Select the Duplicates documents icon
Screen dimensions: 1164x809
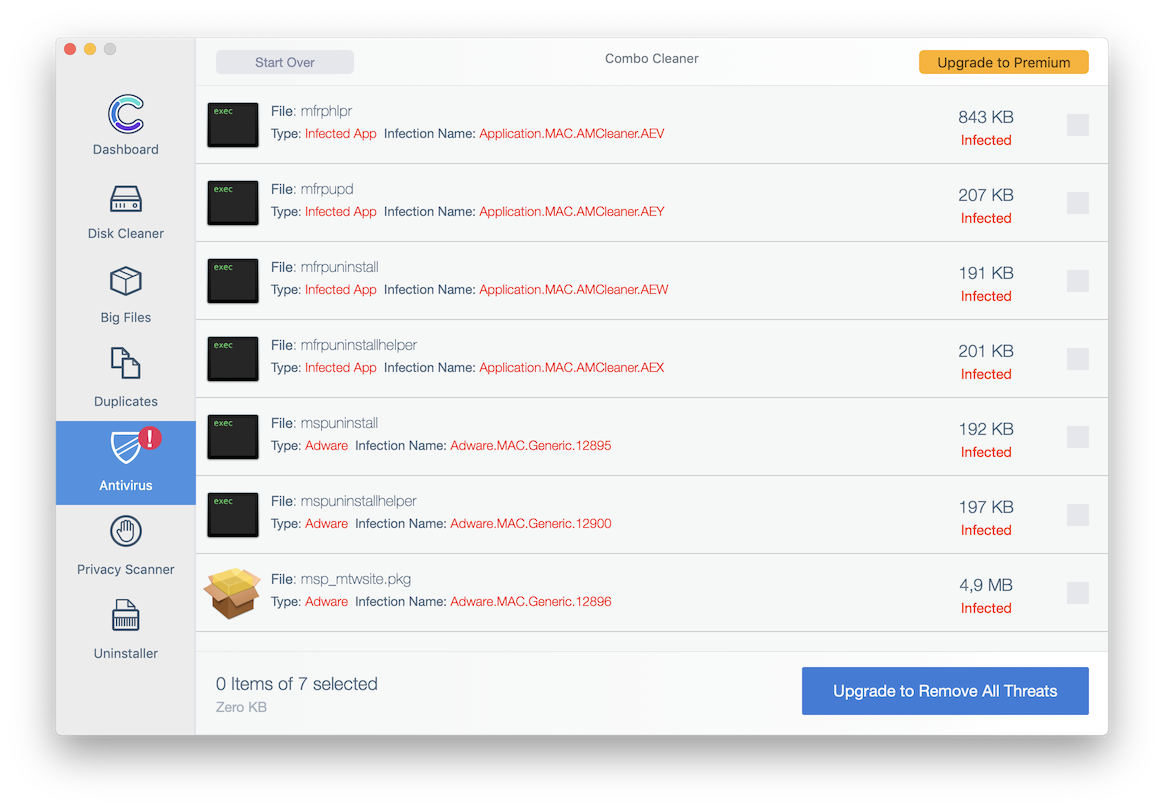(x=126, y=364)
